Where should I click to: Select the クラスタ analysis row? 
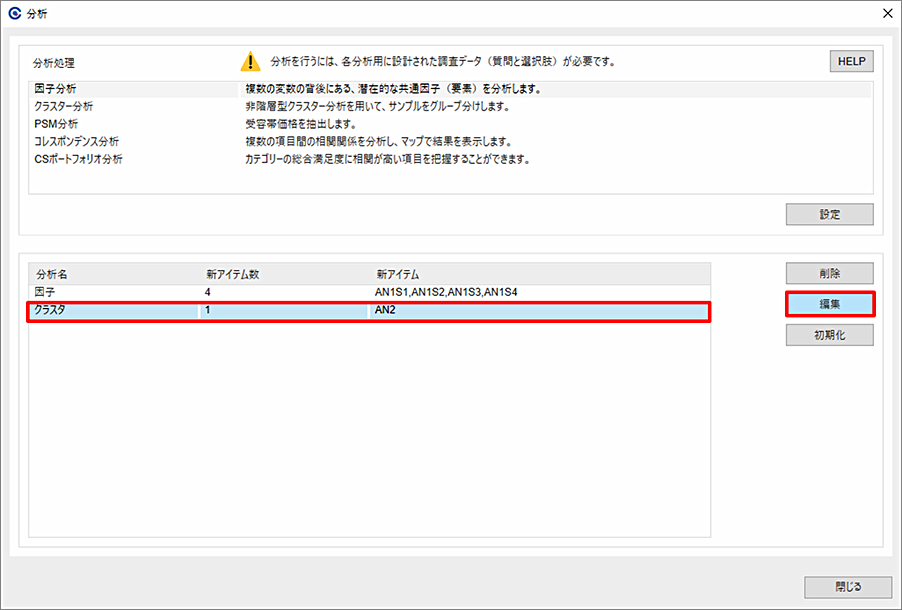point(369,310)
